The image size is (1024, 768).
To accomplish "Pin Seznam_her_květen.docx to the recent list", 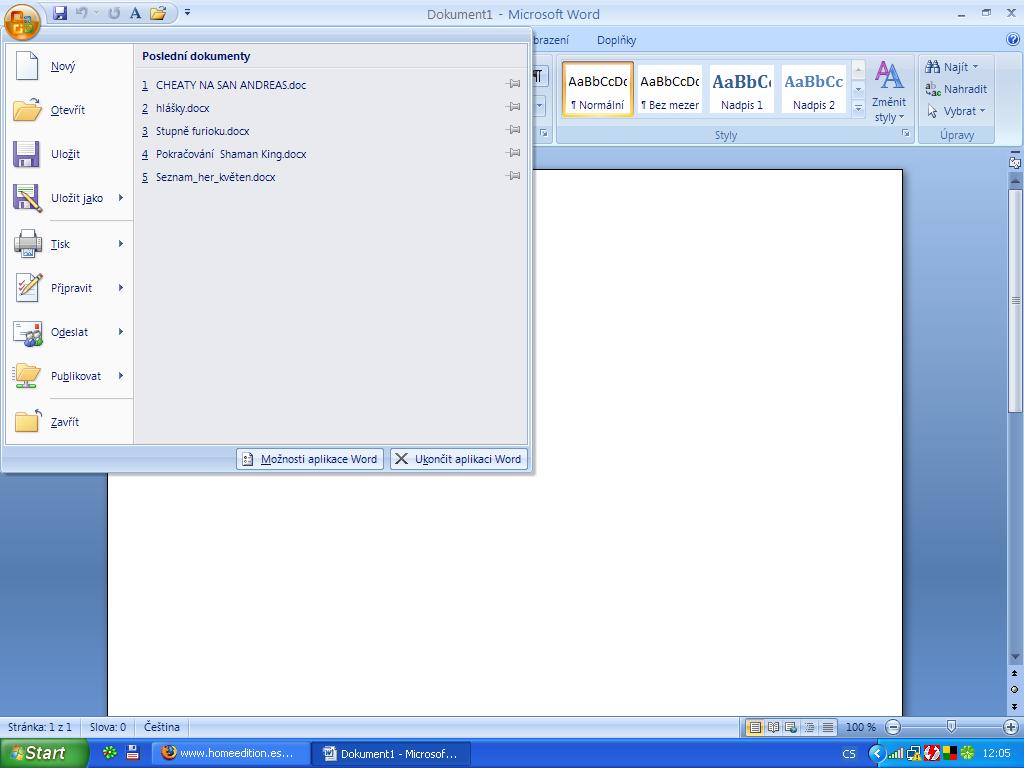I will 513,176.
